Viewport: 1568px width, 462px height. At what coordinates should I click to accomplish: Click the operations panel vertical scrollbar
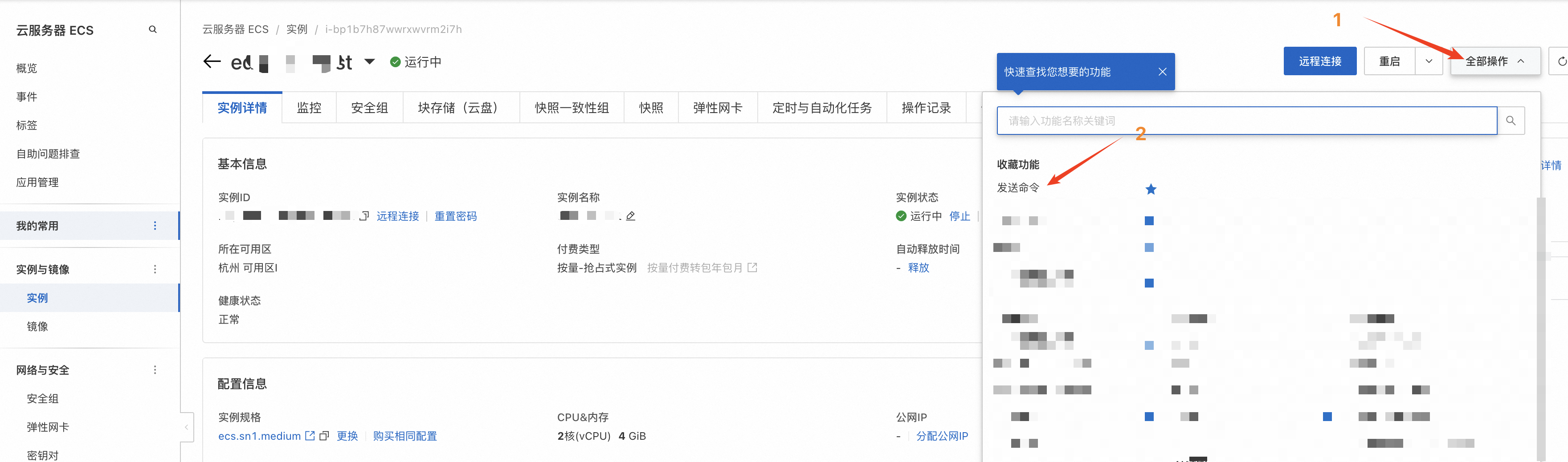click(x=1541, y=328)
